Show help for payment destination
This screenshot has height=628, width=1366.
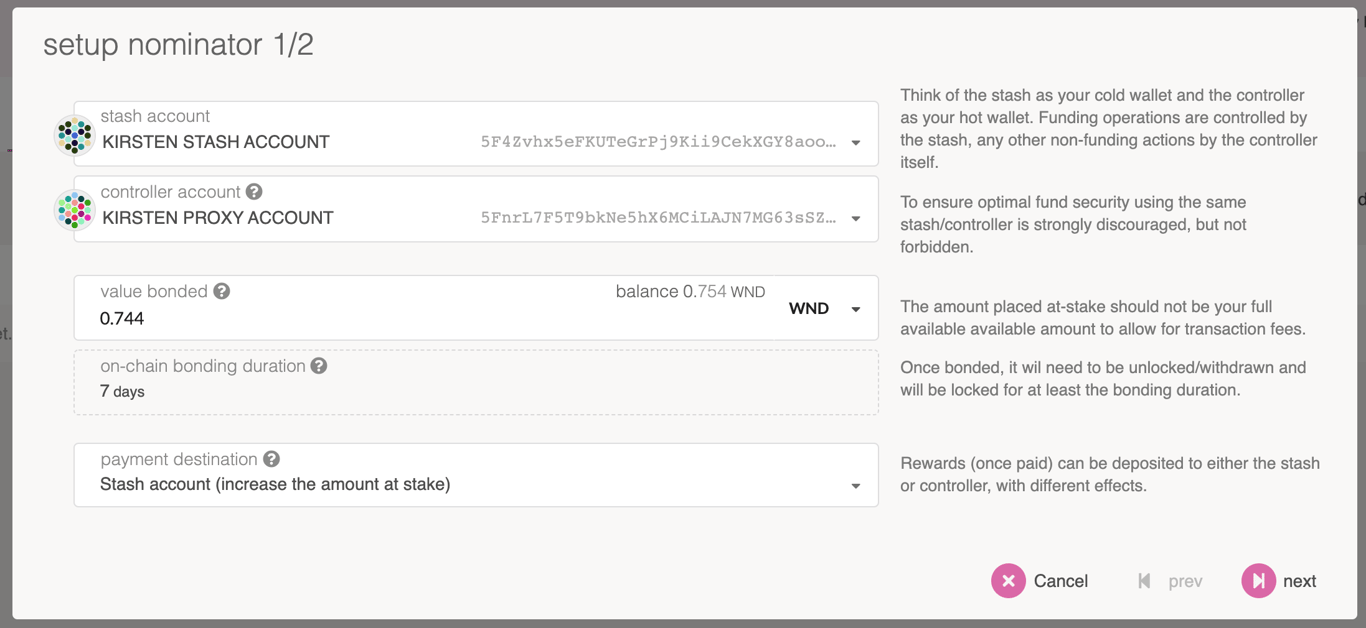click(271, 459)
